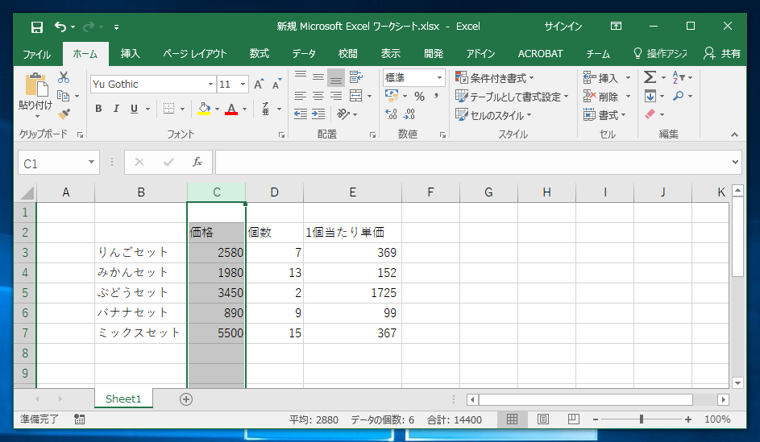Viewport: 760px width, 442px height.
Task: Expand the Name Box C1 dropdown
Action: pyautogui.click(x=91, y=162)
